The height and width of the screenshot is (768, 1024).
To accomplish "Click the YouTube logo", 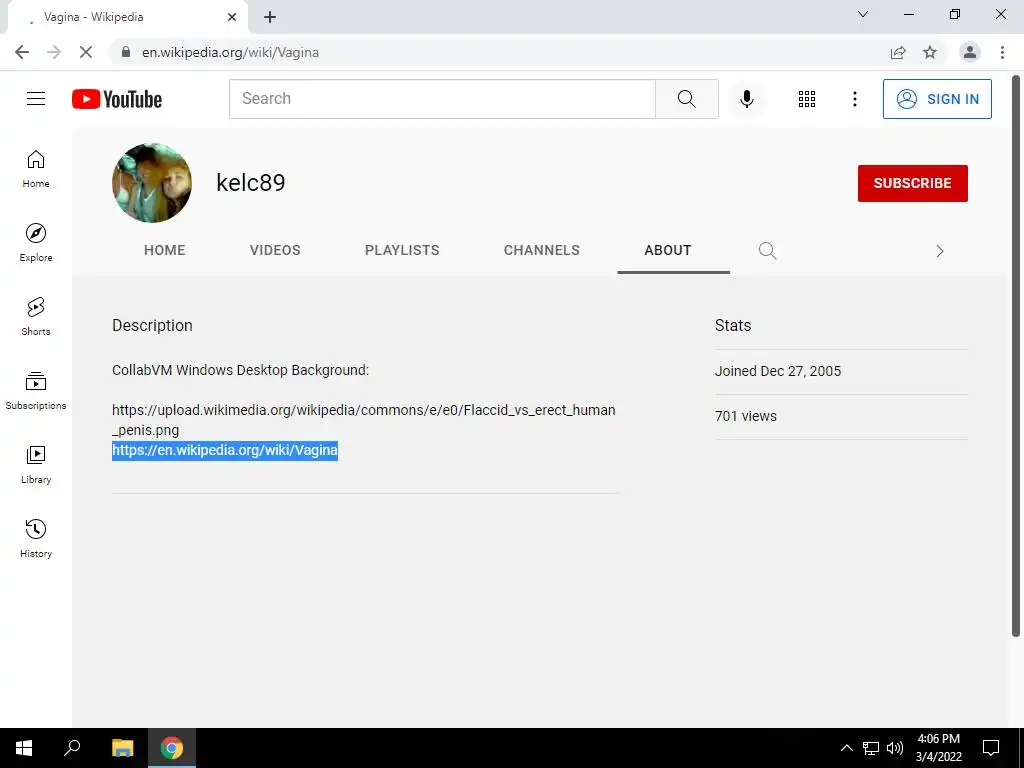I will pyautogui.click(x=117, y=99).
